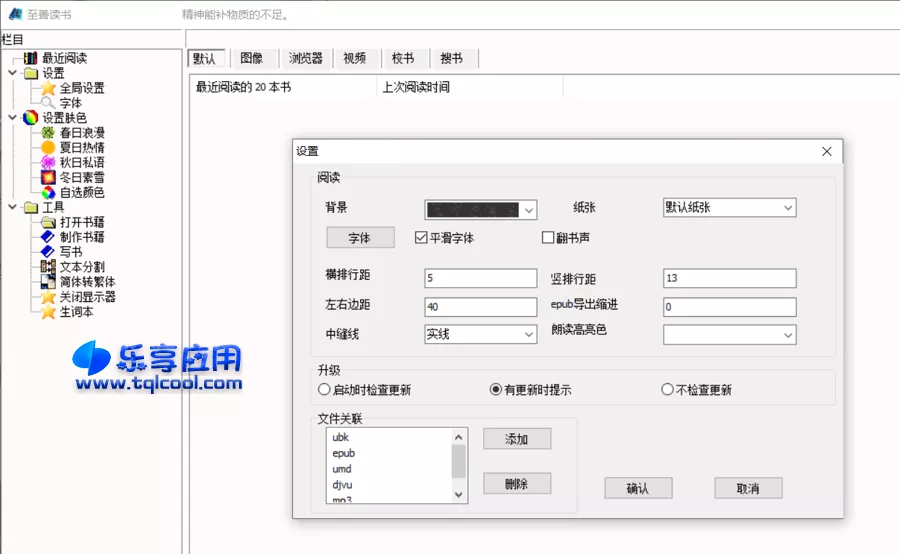The height and width of the screenshot is (554, 900).
Task: Switch to the 视频 tab
Action: 355,58
